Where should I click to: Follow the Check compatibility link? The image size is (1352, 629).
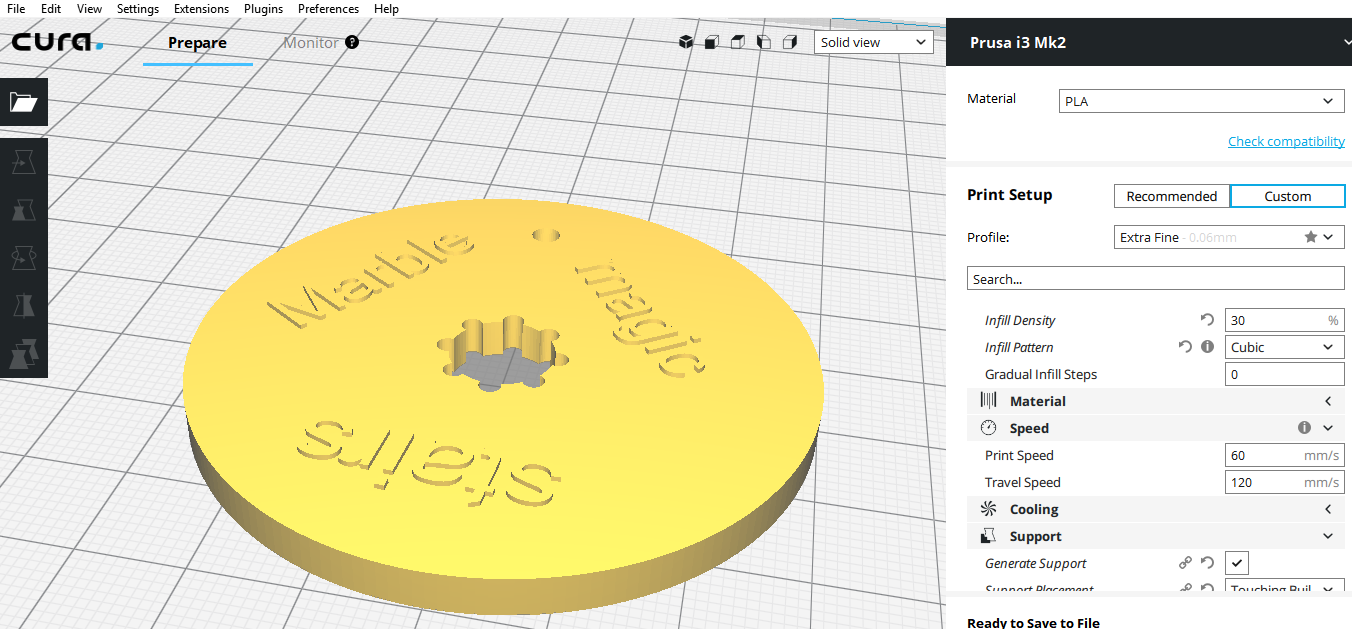pyautogui.click(x=1286, y=141)
